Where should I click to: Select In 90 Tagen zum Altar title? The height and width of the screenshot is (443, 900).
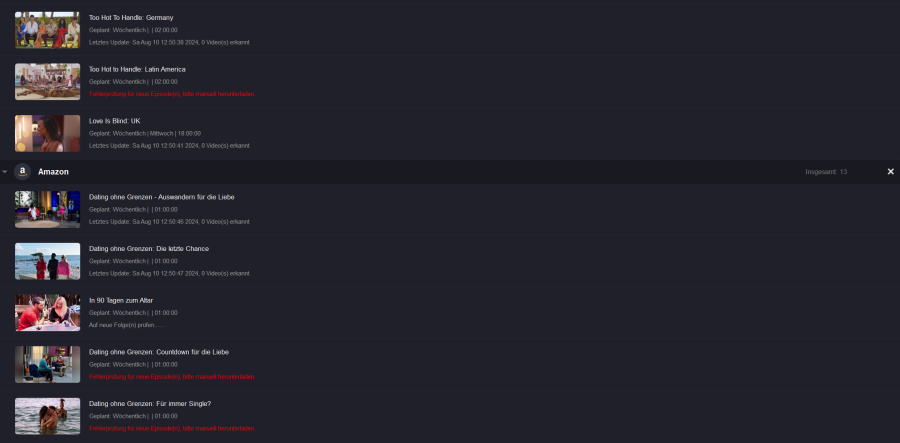(121, 300)
